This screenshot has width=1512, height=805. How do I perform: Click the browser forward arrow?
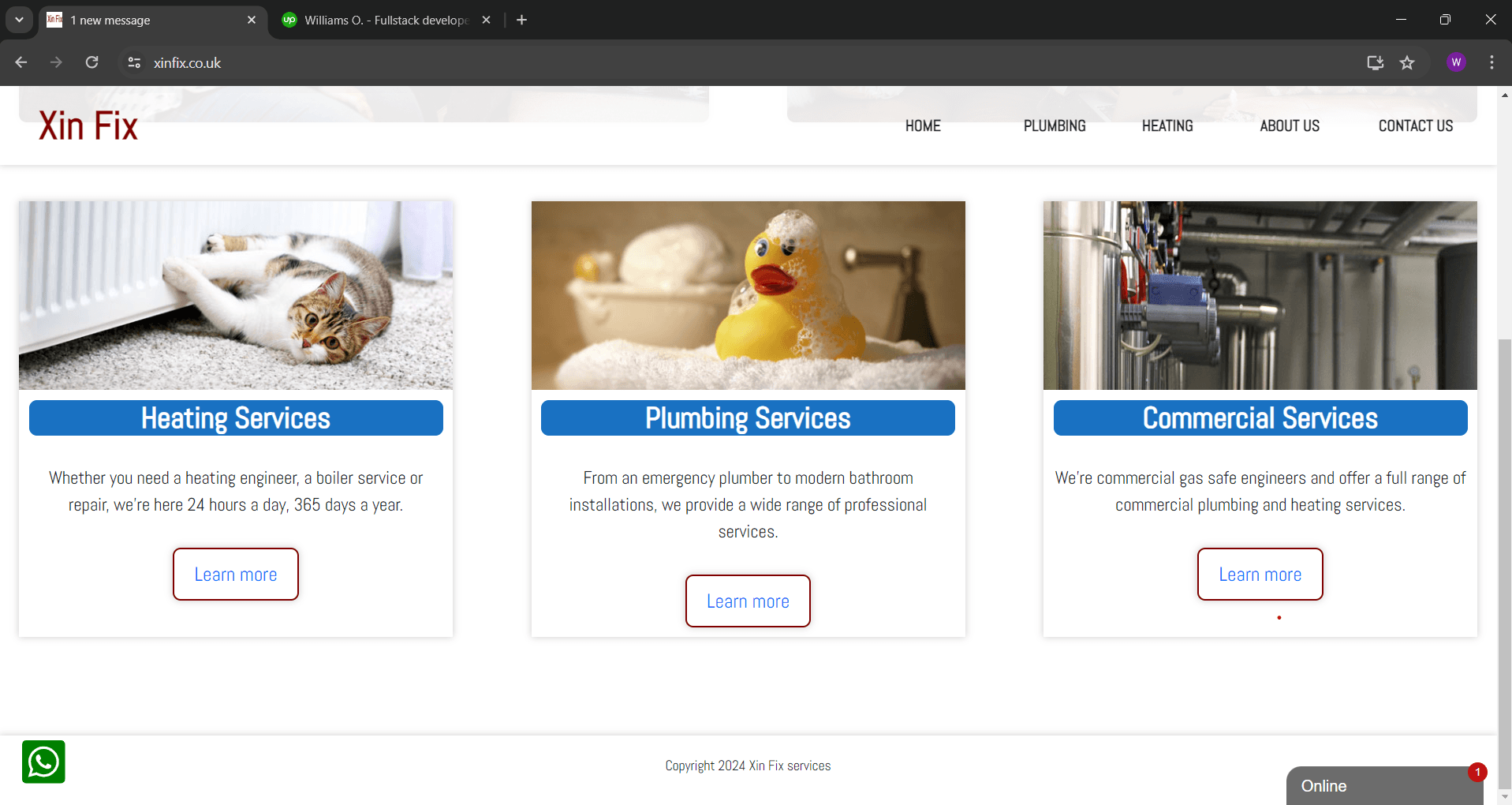point(56,62)
